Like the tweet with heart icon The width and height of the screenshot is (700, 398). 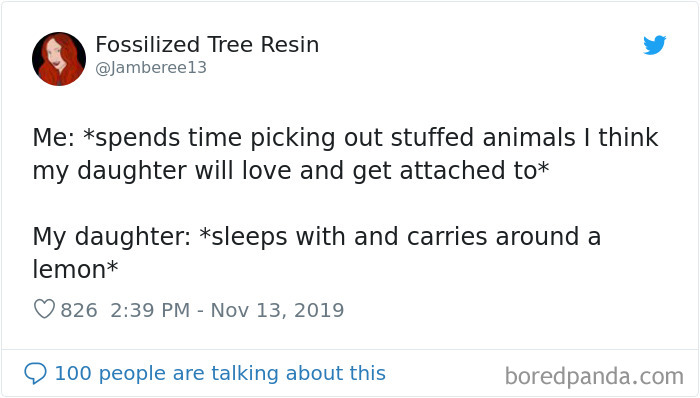tap(44, 309)
